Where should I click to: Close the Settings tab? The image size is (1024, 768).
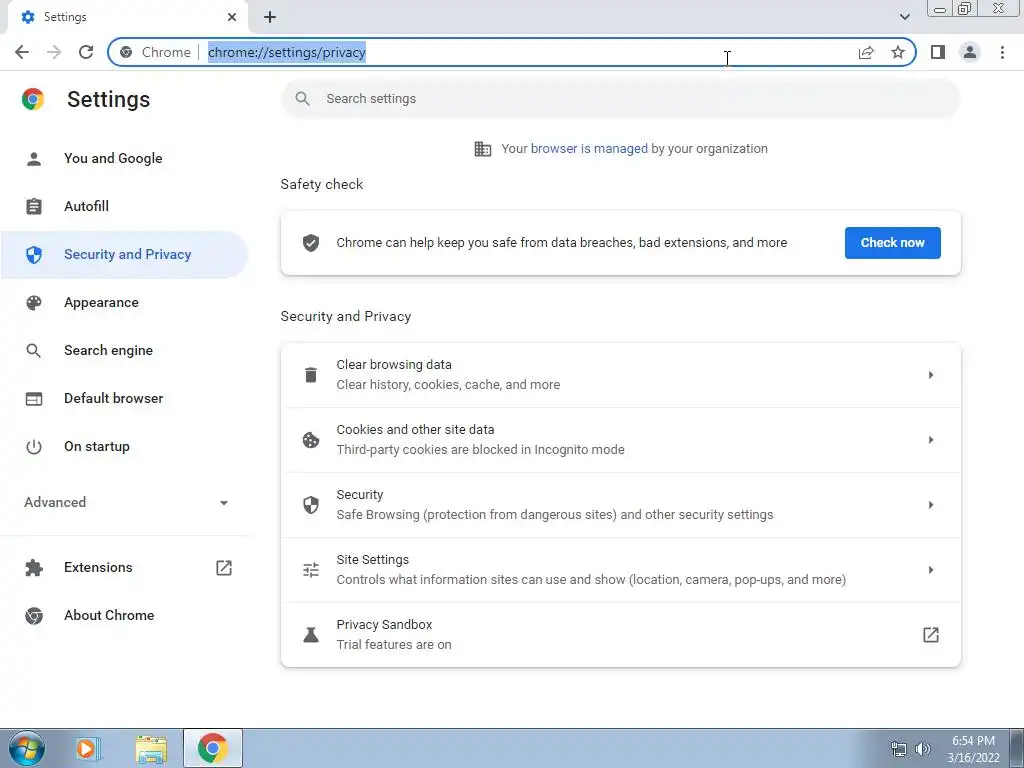(232, 17)
